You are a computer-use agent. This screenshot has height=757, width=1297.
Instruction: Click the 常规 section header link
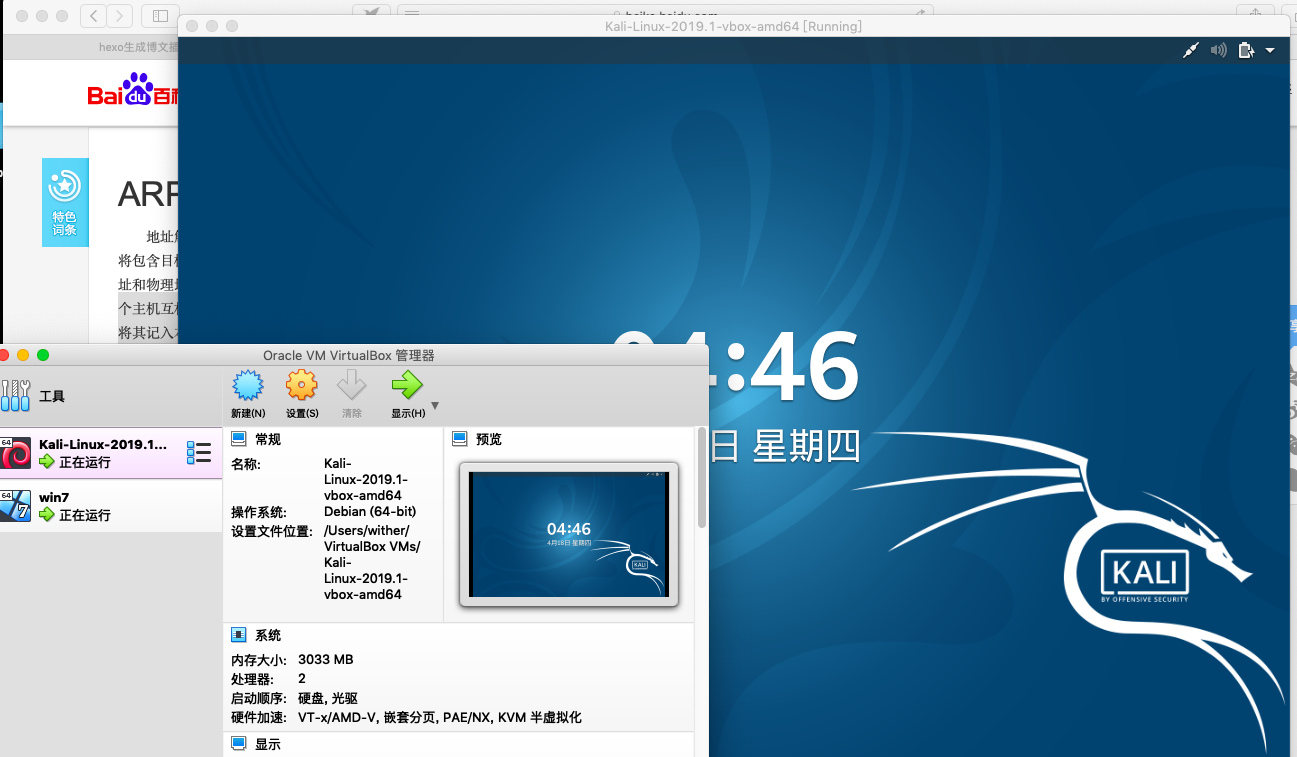(x=268, y=439)
